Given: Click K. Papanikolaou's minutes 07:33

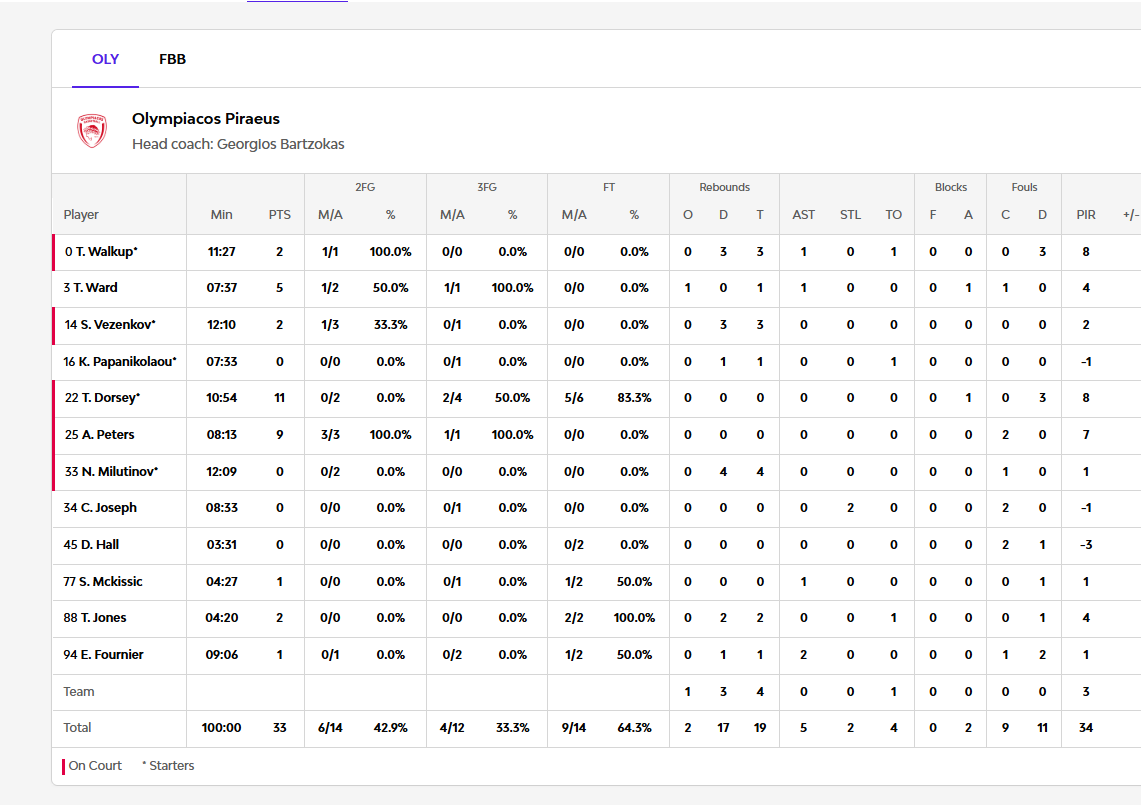Looking at the screenshot, I should coord(221,362).
